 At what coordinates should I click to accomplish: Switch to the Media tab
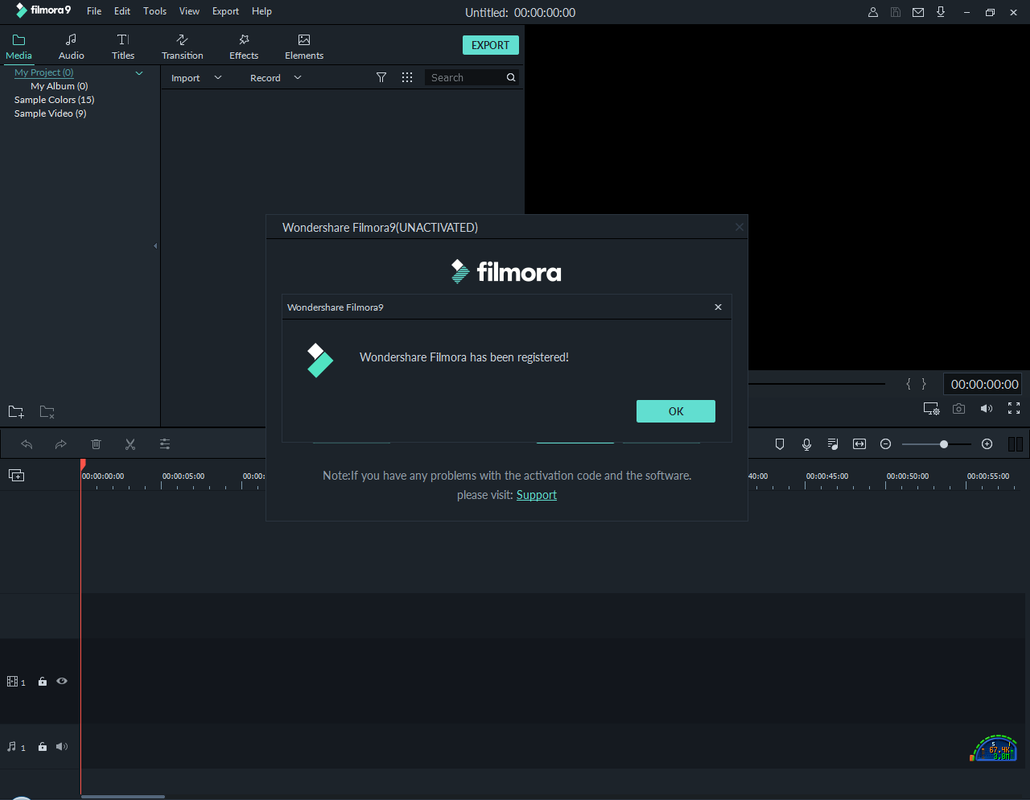click(x=18, y=47)
